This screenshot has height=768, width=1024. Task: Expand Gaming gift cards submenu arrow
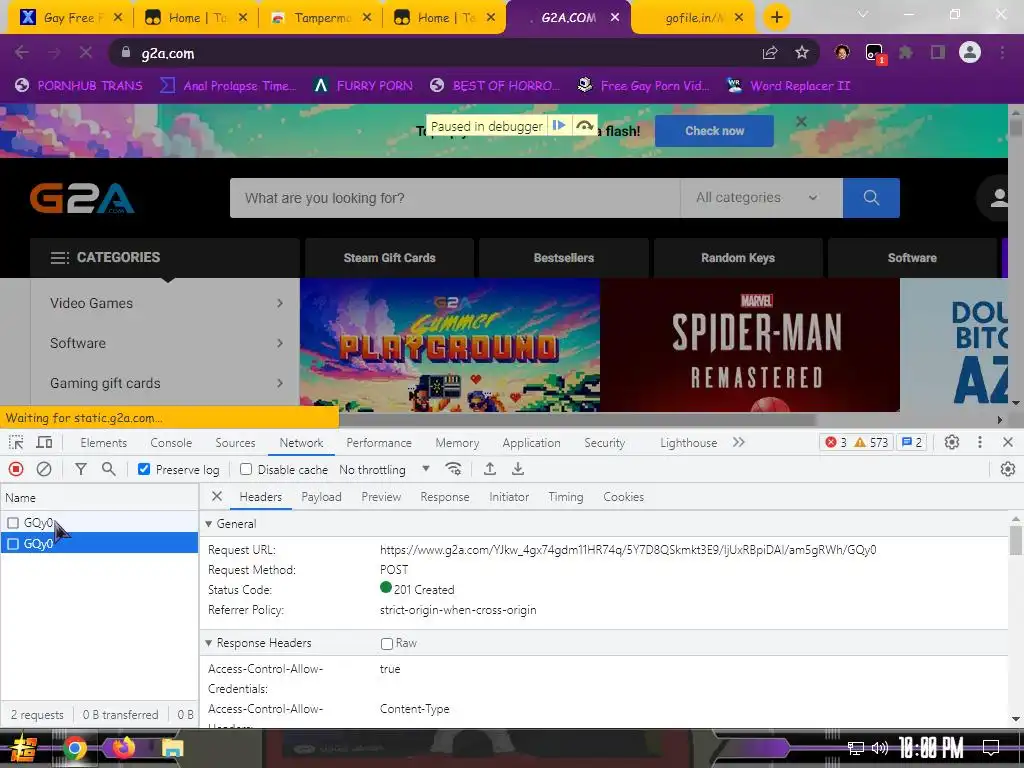coord(280,383)
